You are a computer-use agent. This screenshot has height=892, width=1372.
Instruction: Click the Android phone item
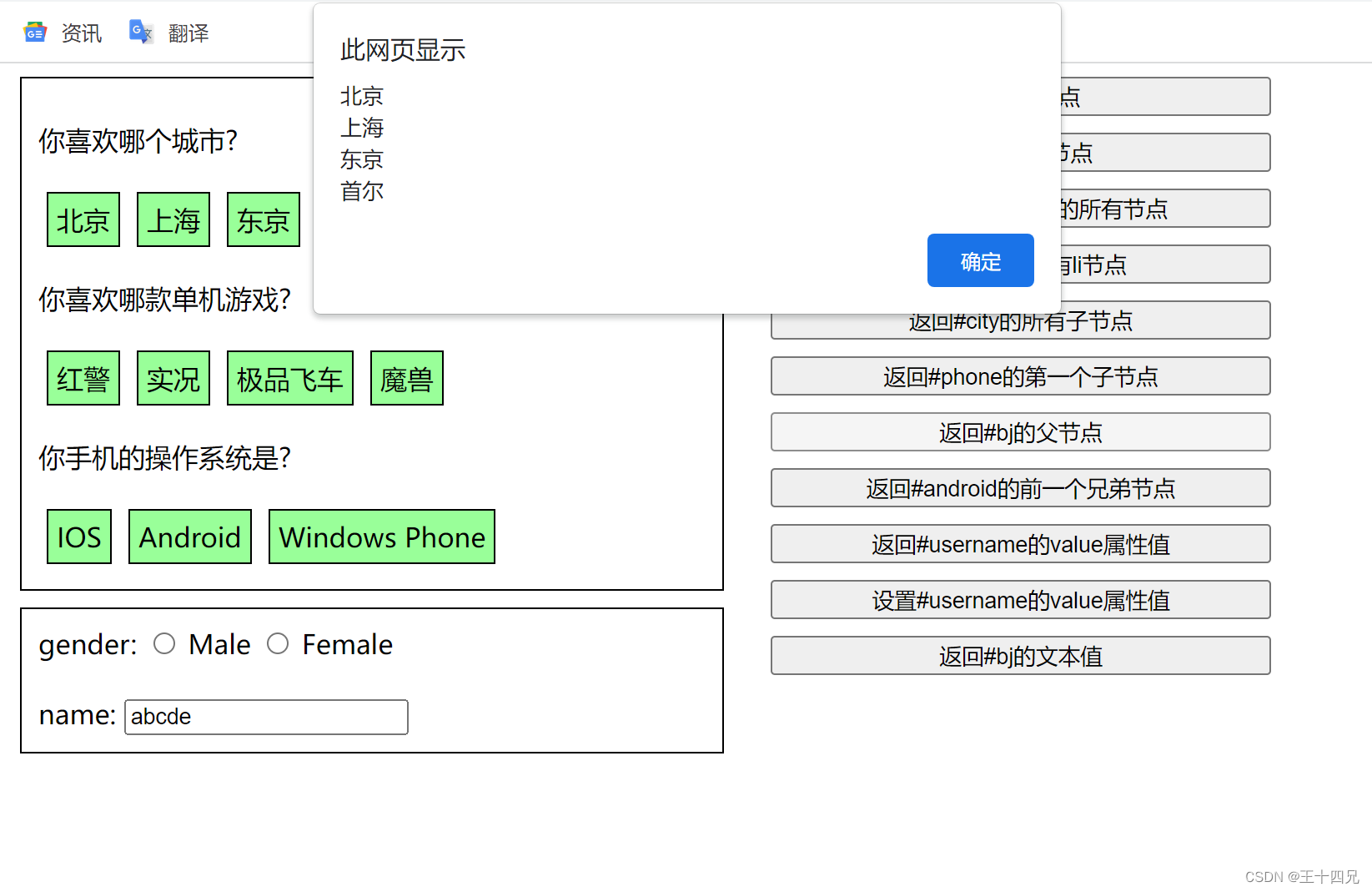pos(190,537)
